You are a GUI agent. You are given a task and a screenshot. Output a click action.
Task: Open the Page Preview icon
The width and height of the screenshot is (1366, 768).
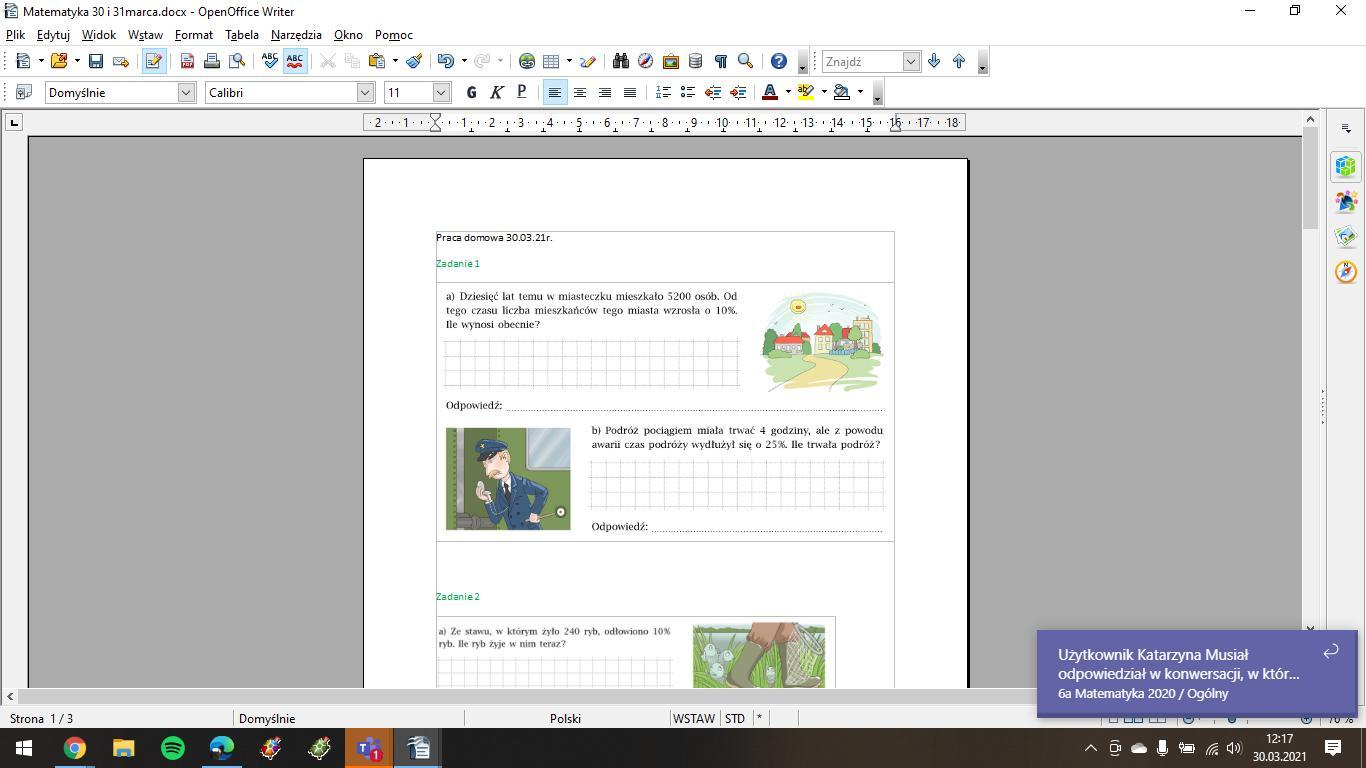pyautogui.click(x=237, y=61)
